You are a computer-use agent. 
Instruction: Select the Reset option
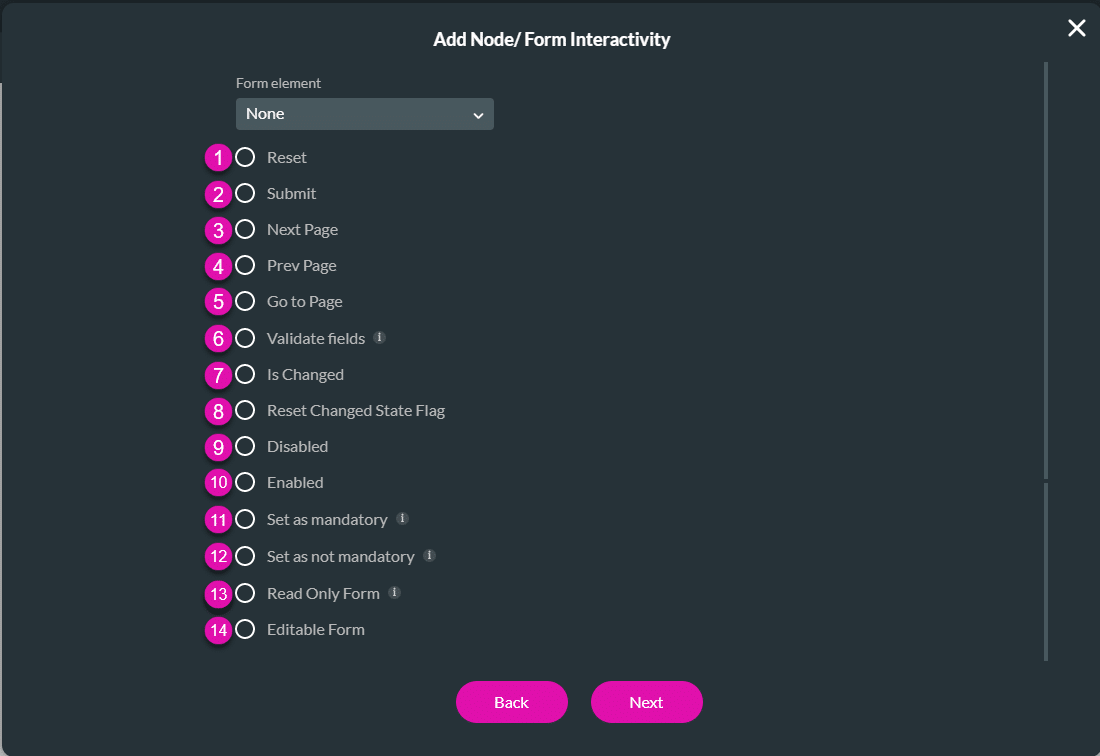(243, 157)
